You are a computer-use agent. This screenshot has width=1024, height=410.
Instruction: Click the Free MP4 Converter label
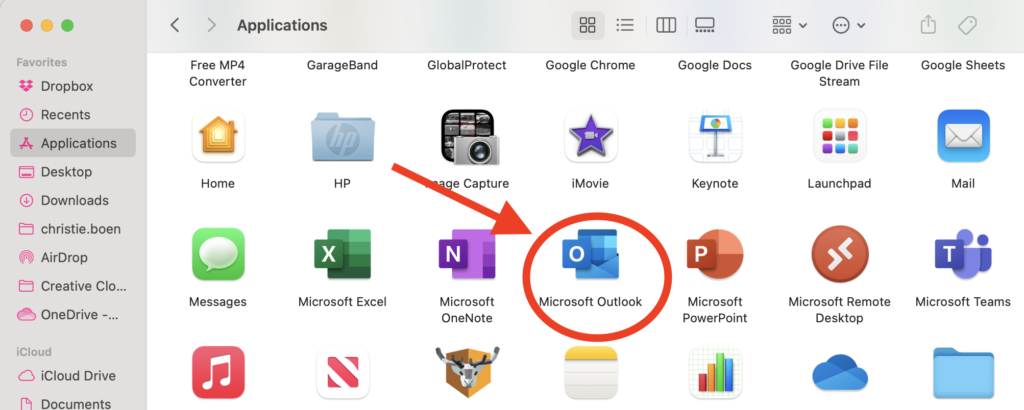217,73
